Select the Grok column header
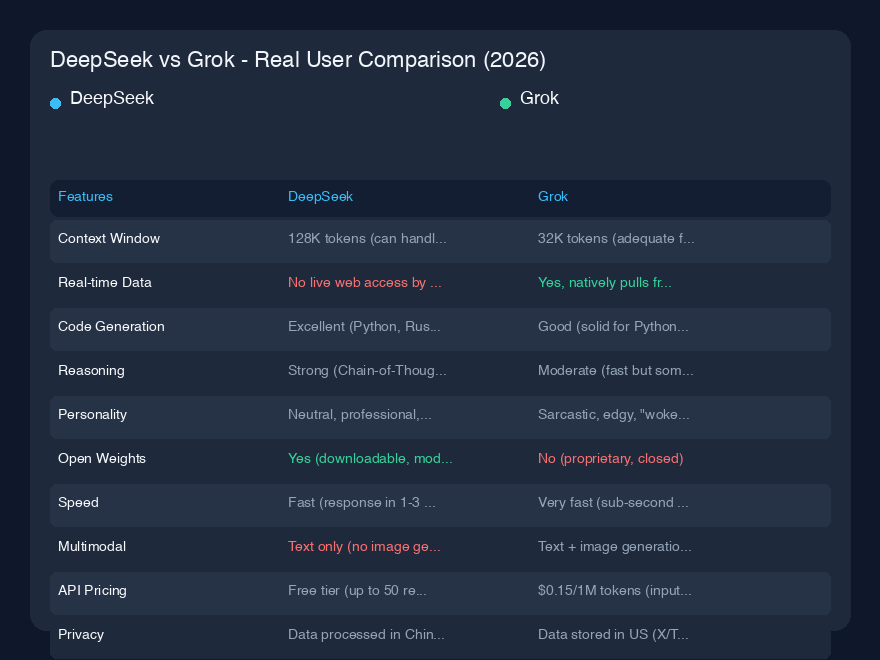Screen dimensions: 880x660 (x=553, y=196)
